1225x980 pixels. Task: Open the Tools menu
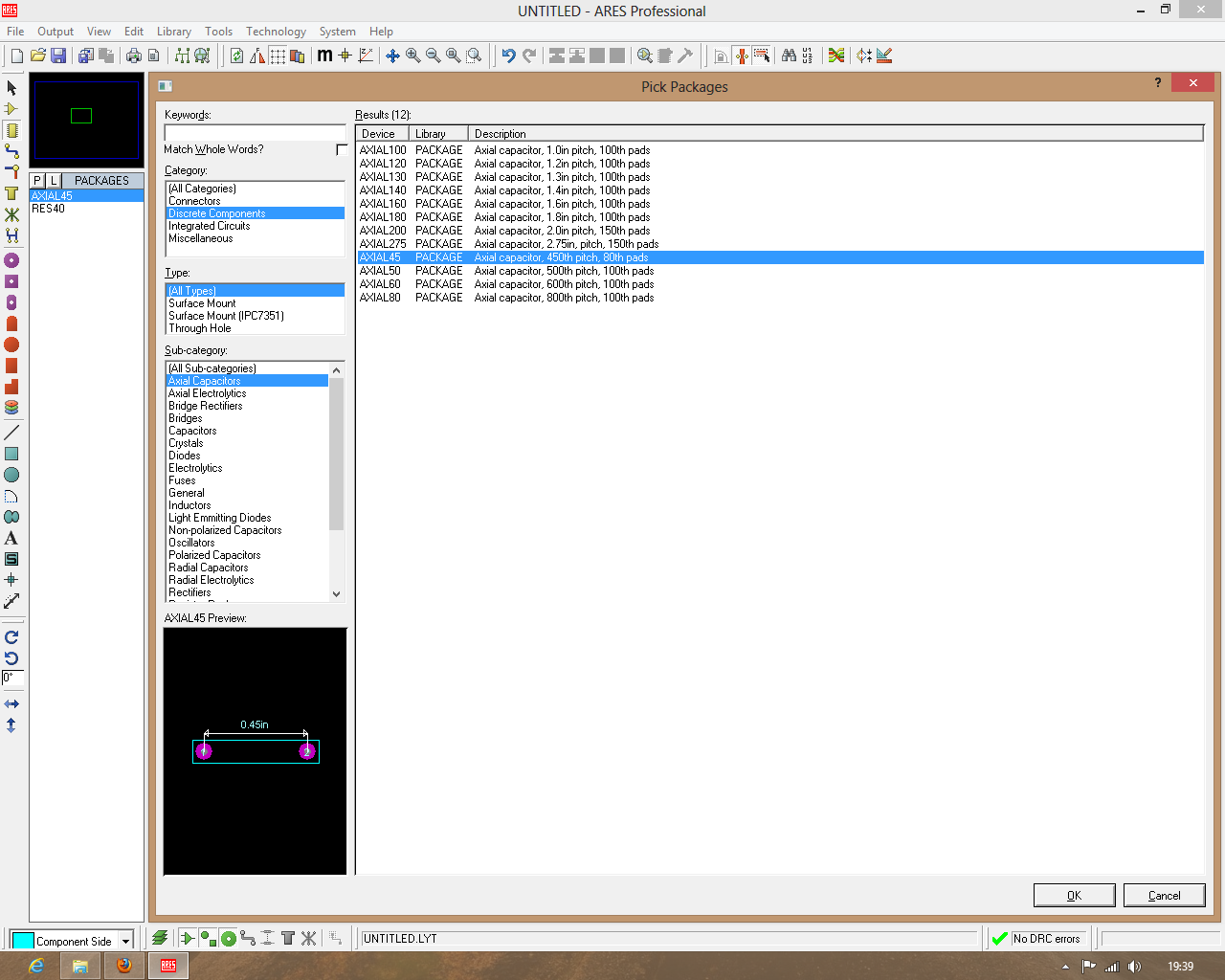(218, 32)
